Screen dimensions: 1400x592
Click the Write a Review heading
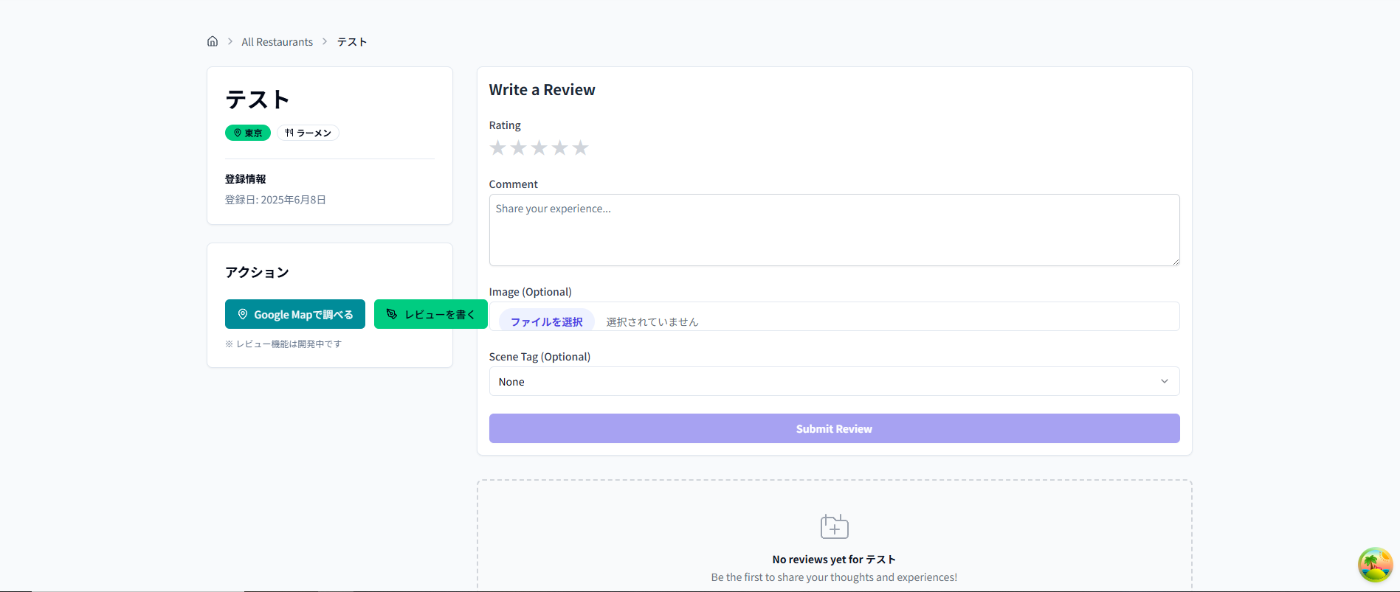pyautogui.click(x=542, y=90)
